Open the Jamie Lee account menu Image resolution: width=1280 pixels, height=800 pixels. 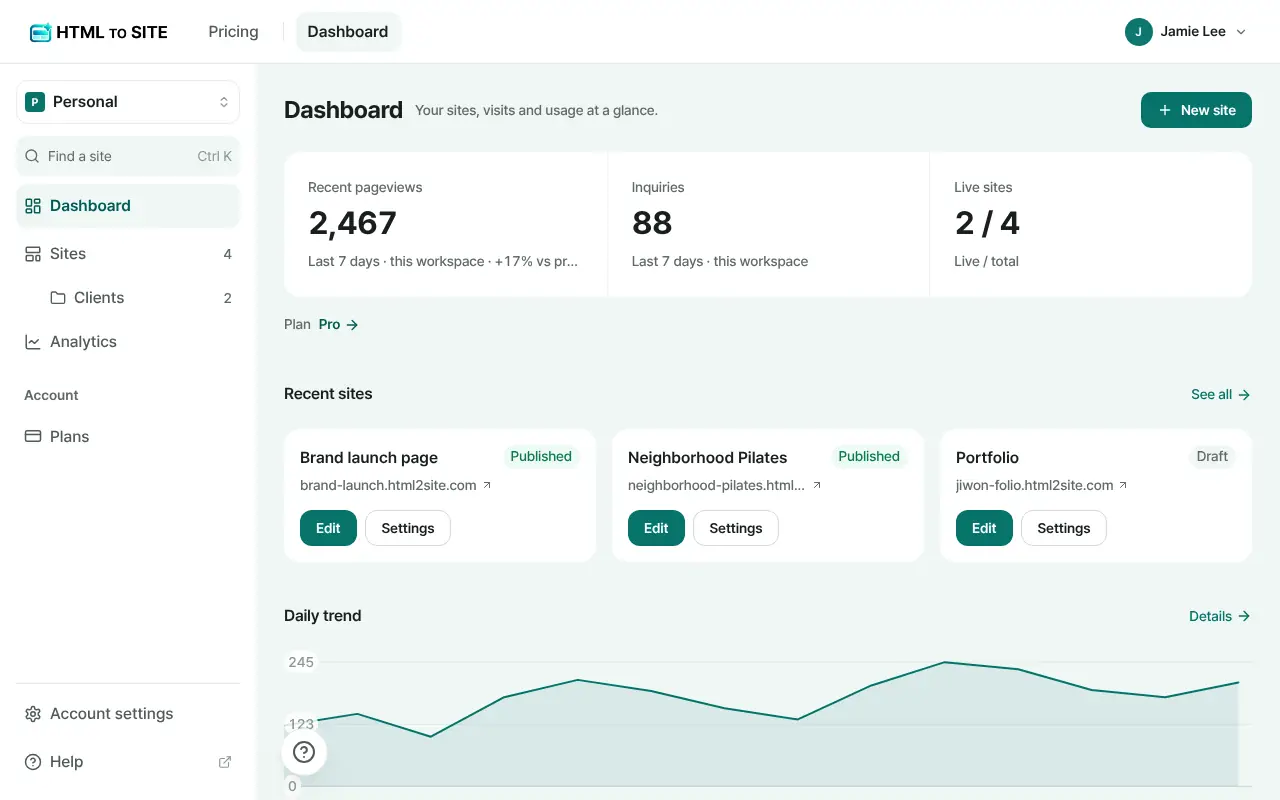point(1186,32)
